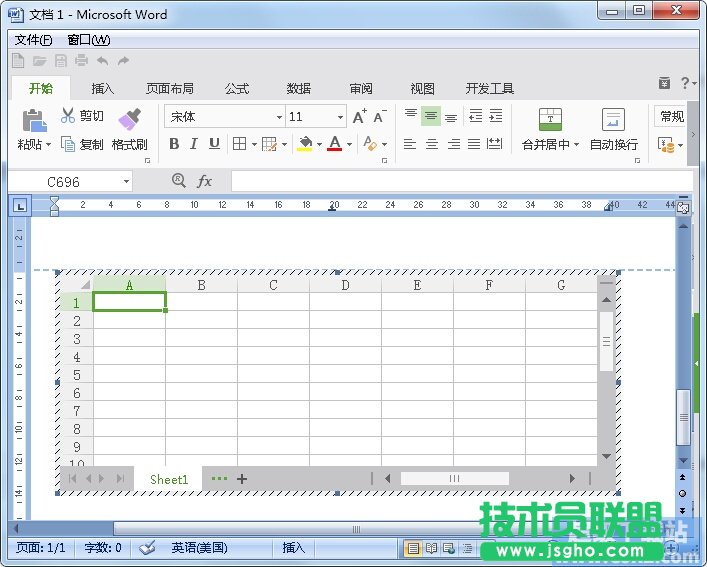Open the 文件(F) menu

(33, 40)
